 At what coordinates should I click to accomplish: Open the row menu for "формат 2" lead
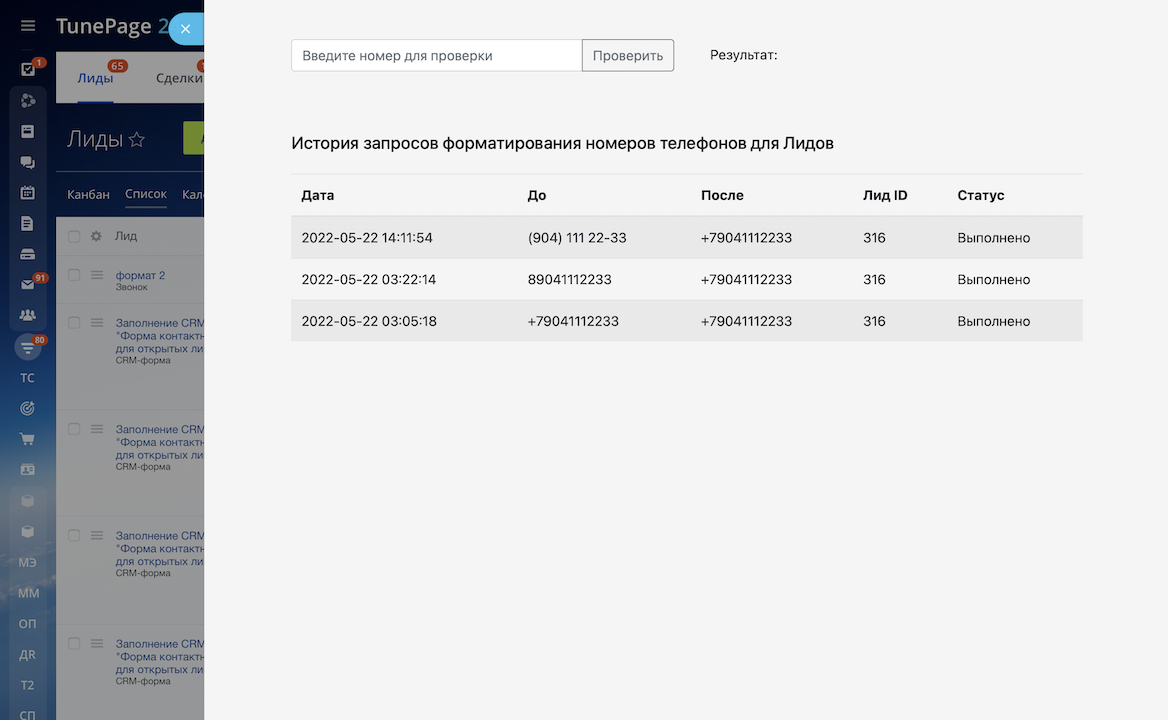point(97,275)
